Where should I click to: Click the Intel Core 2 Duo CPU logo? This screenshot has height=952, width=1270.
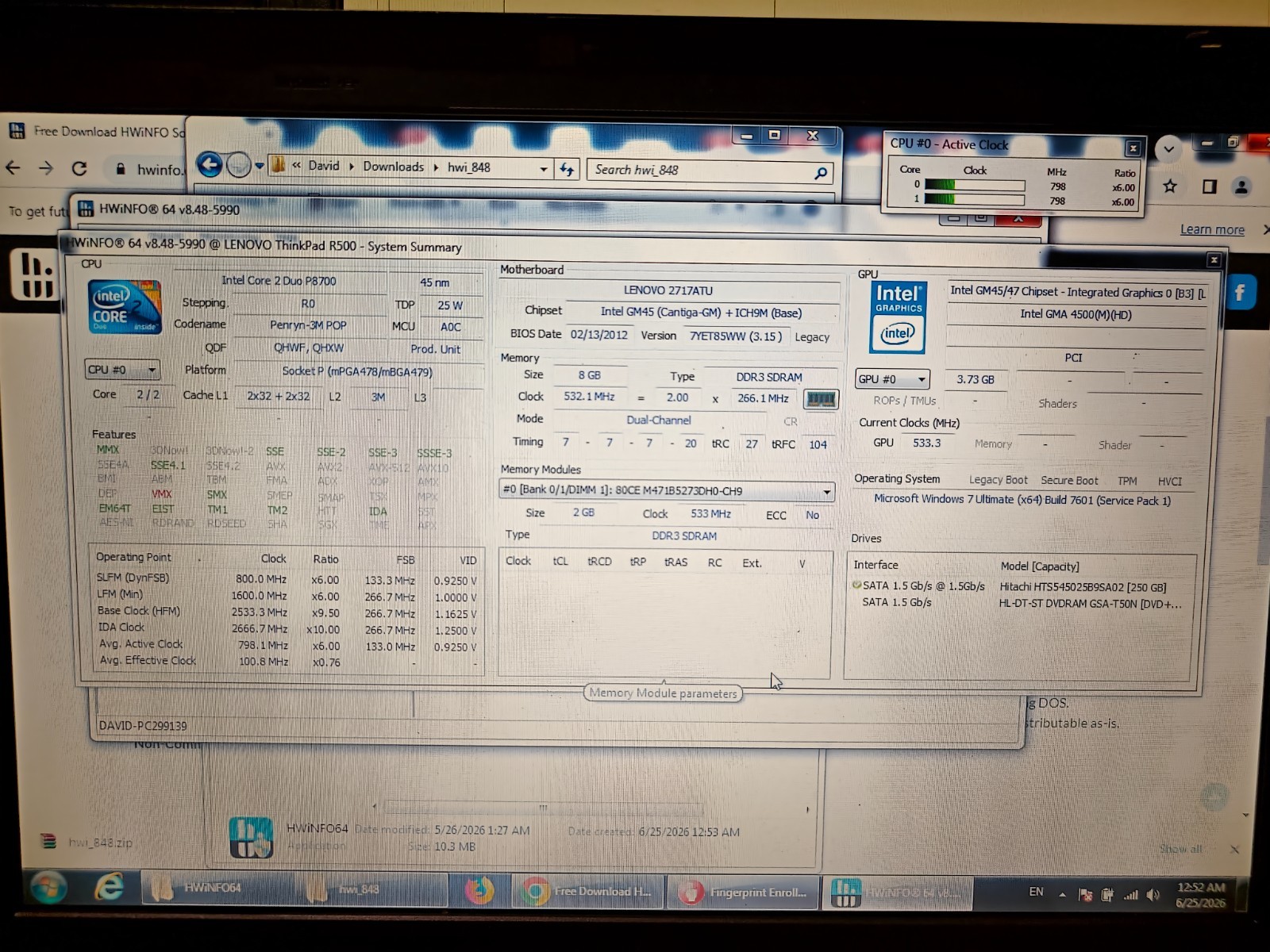click(x=125, y=306)
